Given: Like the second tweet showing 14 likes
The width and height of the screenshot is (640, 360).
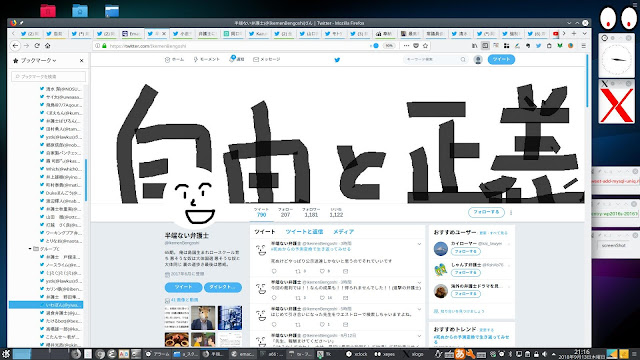Looking at the screenshot, I should pyautogui.click(x=322, y=298).
